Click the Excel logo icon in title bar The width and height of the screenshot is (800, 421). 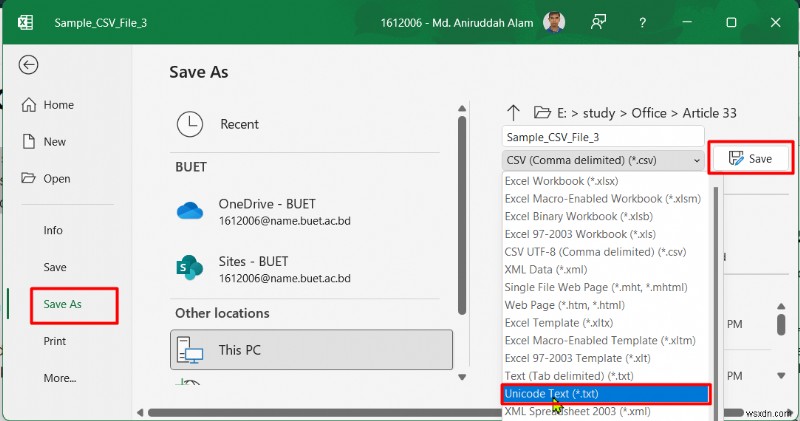[x=25, y=22]
